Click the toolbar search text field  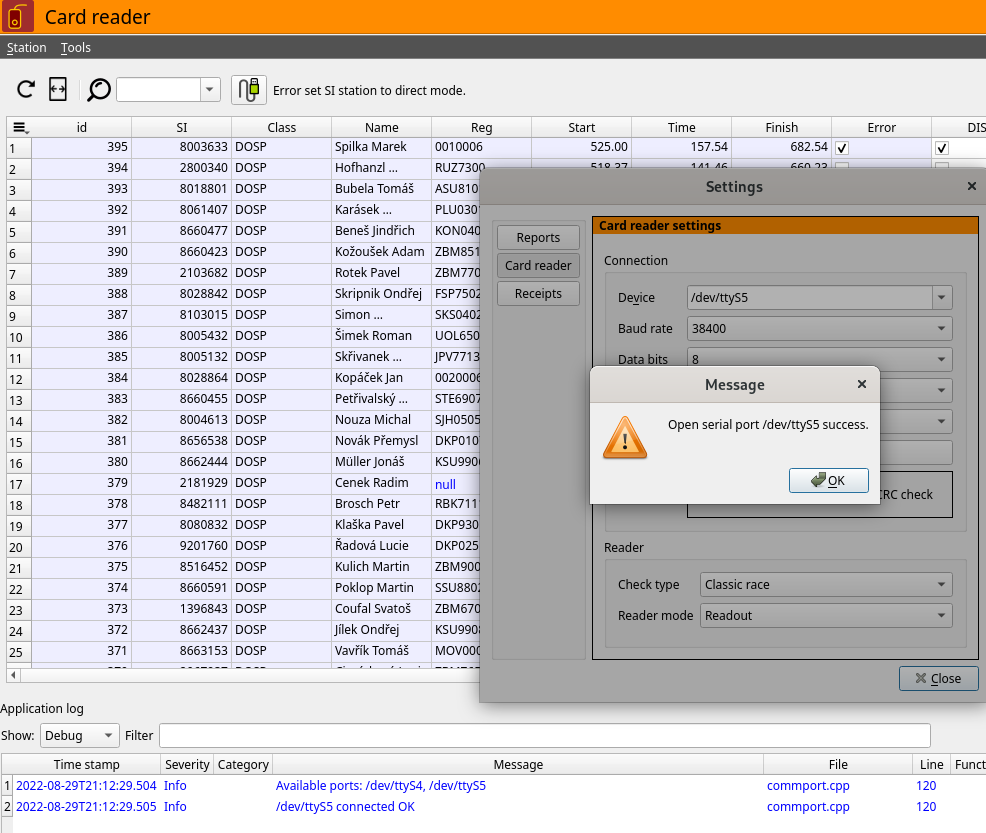pos(159,90)
